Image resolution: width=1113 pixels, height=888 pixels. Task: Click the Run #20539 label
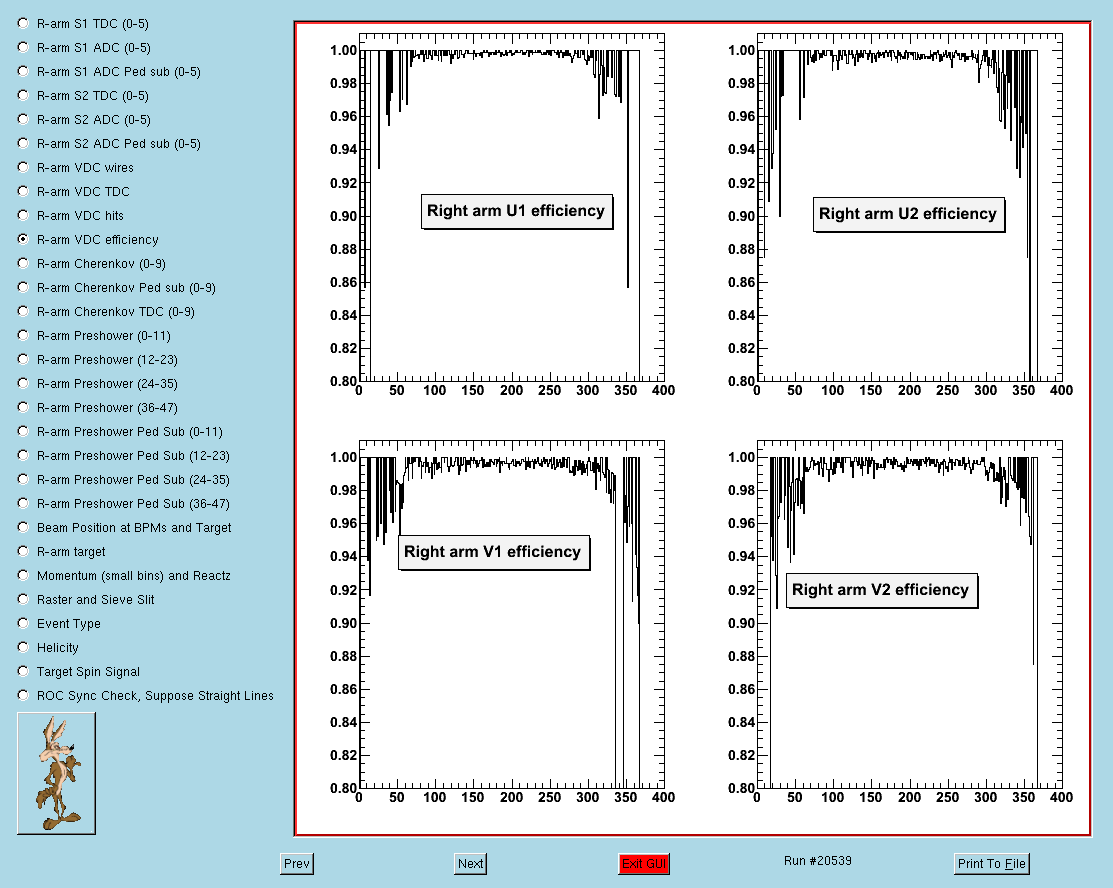point(818,860)
